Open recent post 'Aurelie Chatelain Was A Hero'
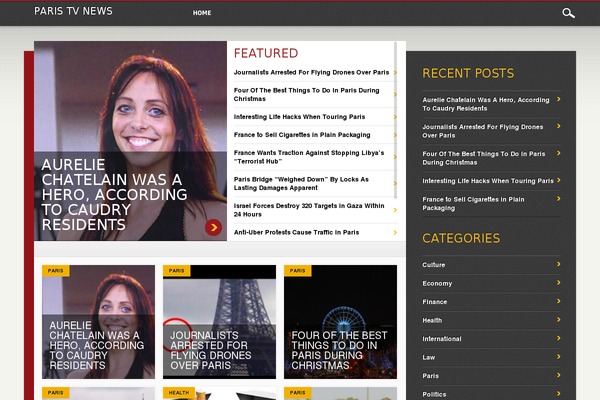The height and width of the screenshot is (400, 600). coord(486,104)
